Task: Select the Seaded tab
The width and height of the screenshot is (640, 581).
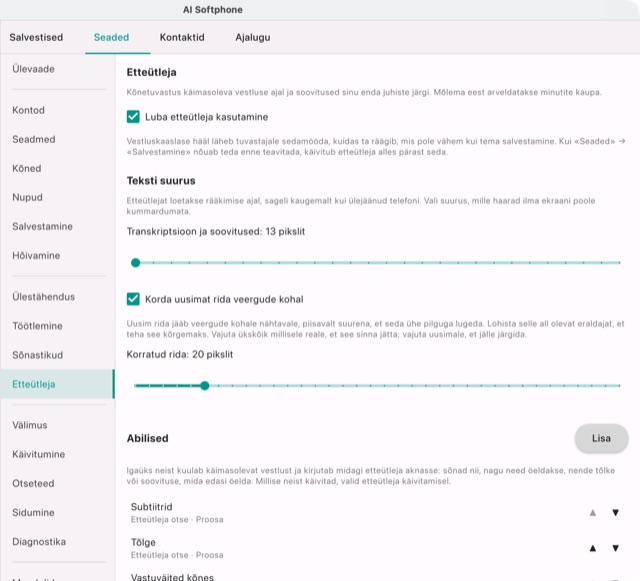Action: [111, 37]
